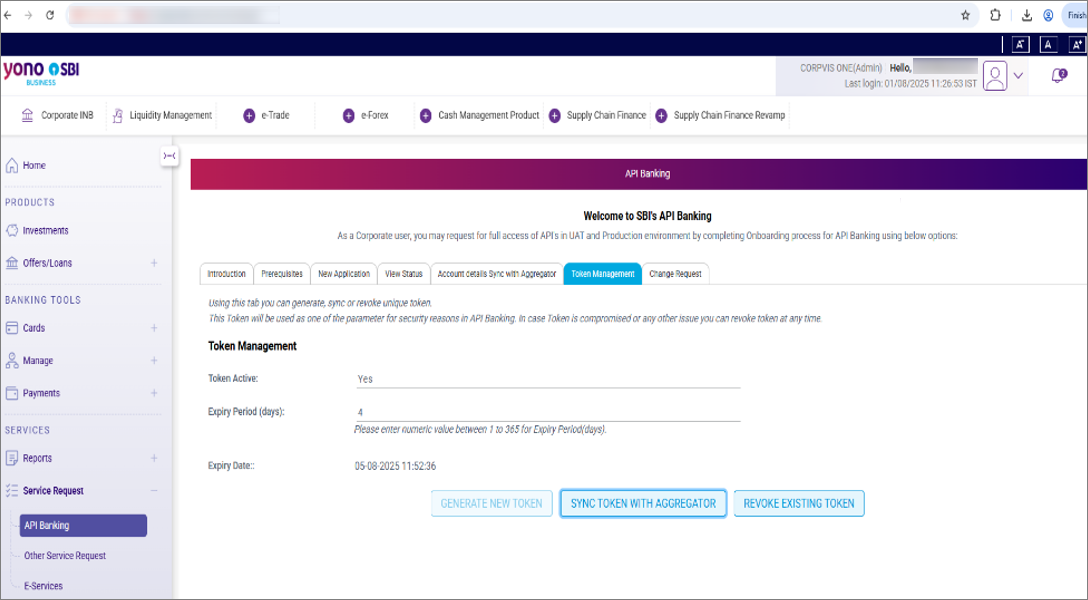Bookmark this page with the star icon
Image resolution: width=1088 pixels, height=600 pixels.
[965, 15]
